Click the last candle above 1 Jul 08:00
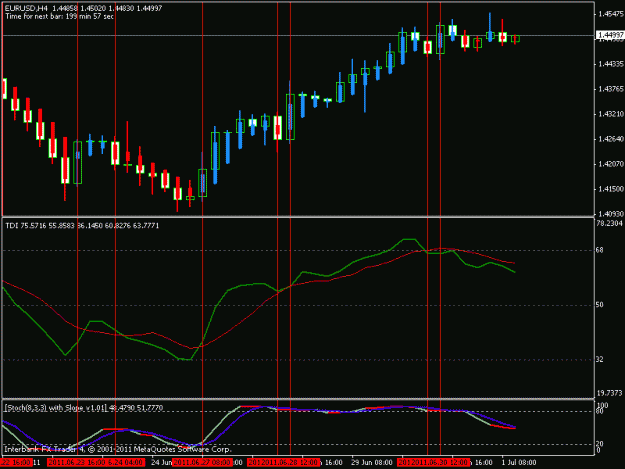Image resolution: width=625 pixels, height=469 pixels. [x=515, y=39]
